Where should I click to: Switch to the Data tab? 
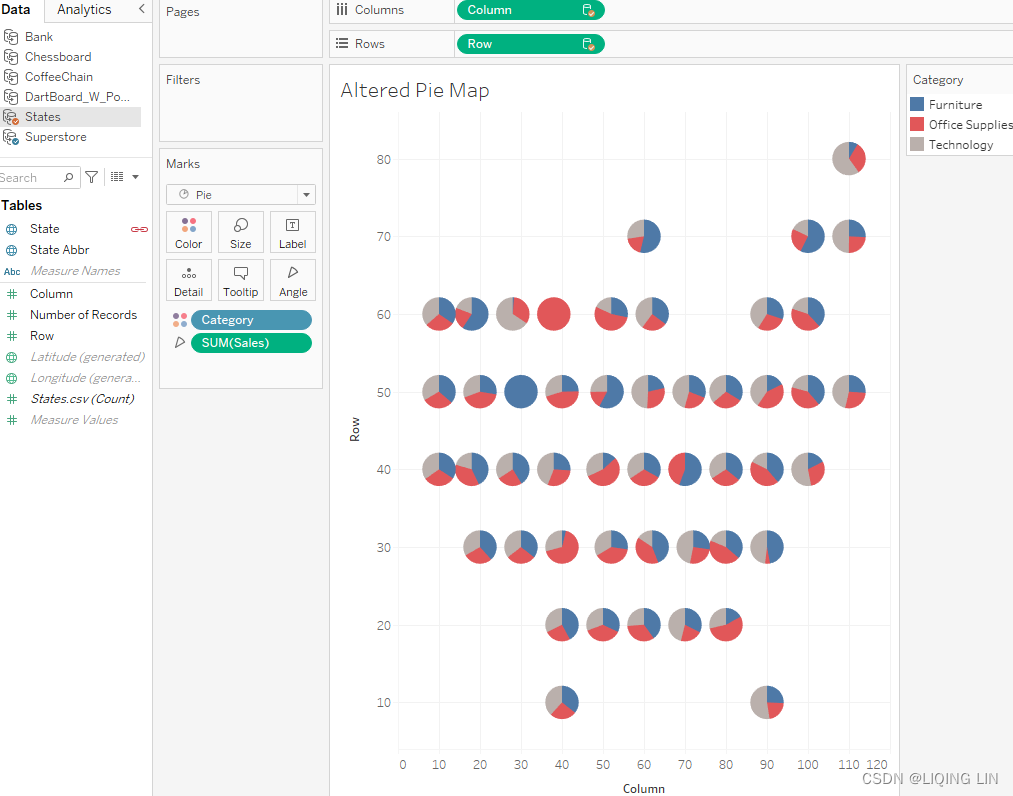[x=16, y=10]
